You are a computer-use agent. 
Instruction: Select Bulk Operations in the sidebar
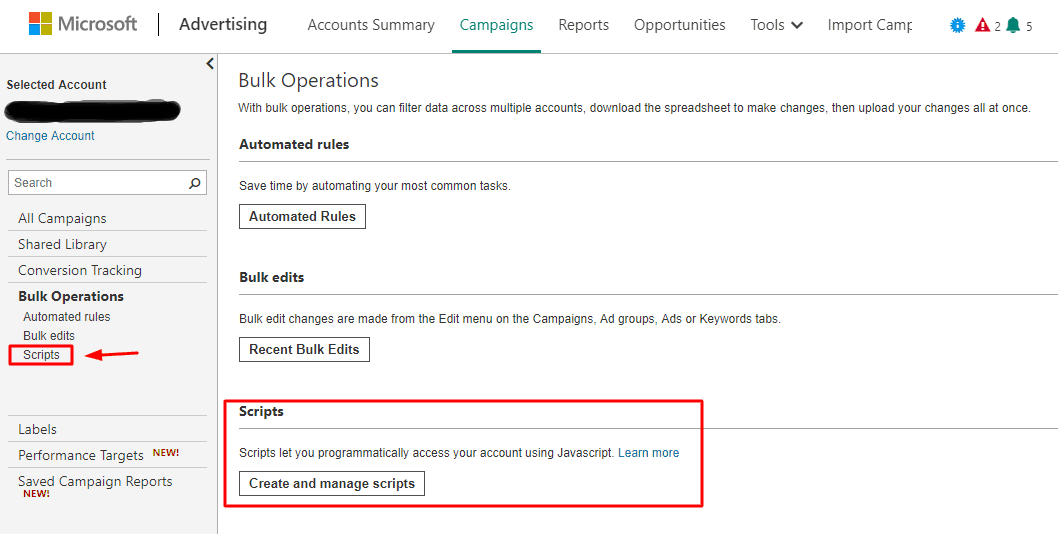[x=71, y=296]
